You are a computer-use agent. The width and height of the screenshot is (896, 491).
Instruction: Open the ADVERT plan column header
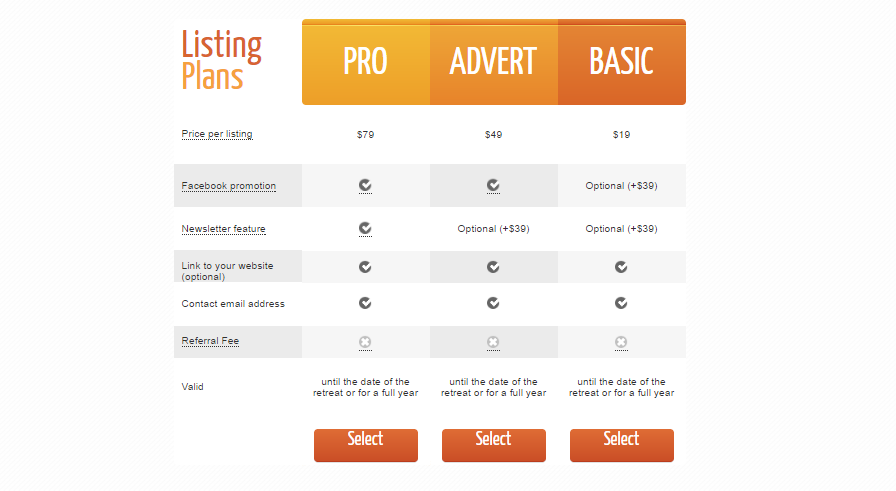tap(494, 62)
